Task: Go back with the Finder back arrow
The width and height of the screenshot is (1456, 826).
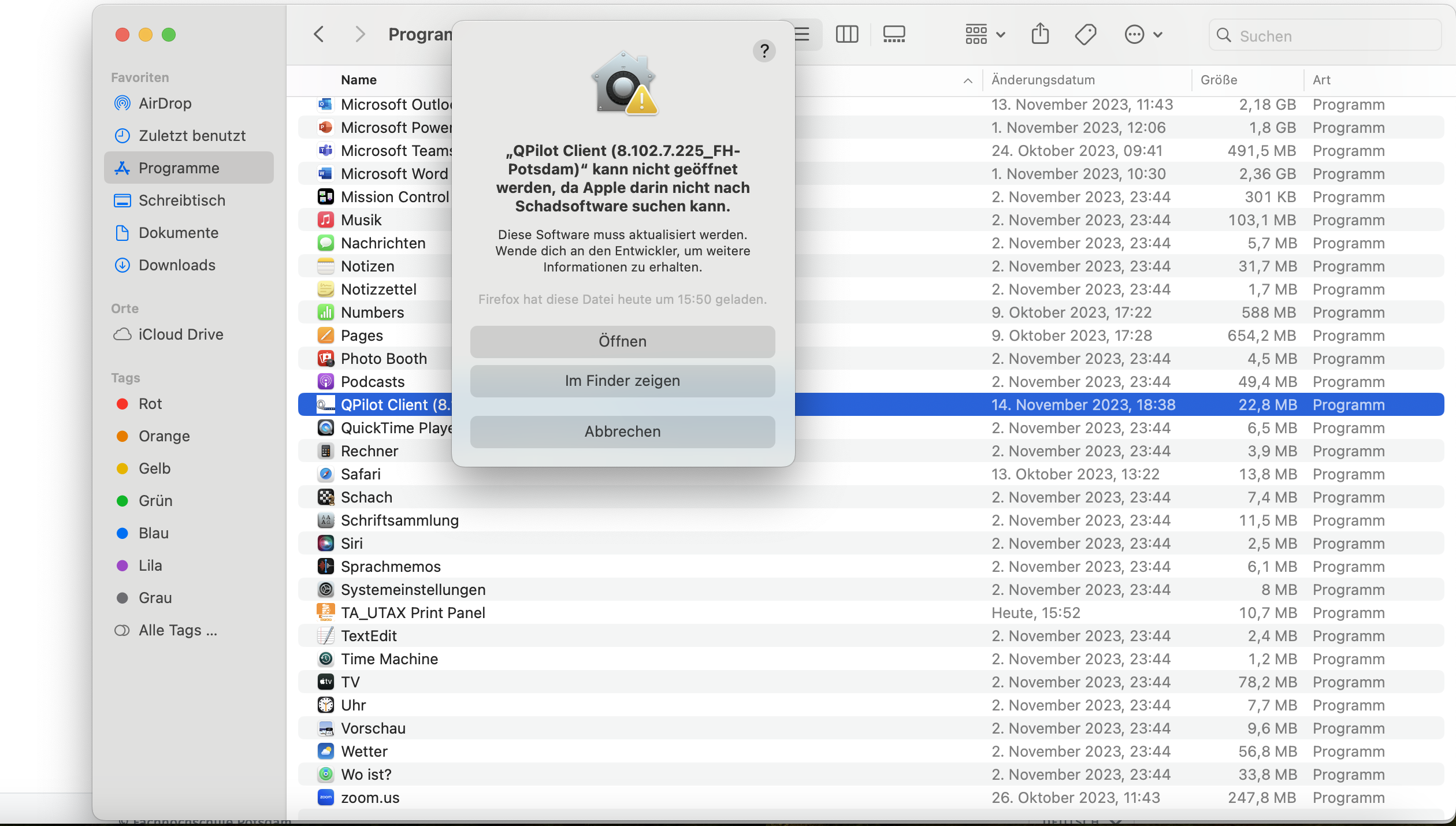Action: click(318, 34)
